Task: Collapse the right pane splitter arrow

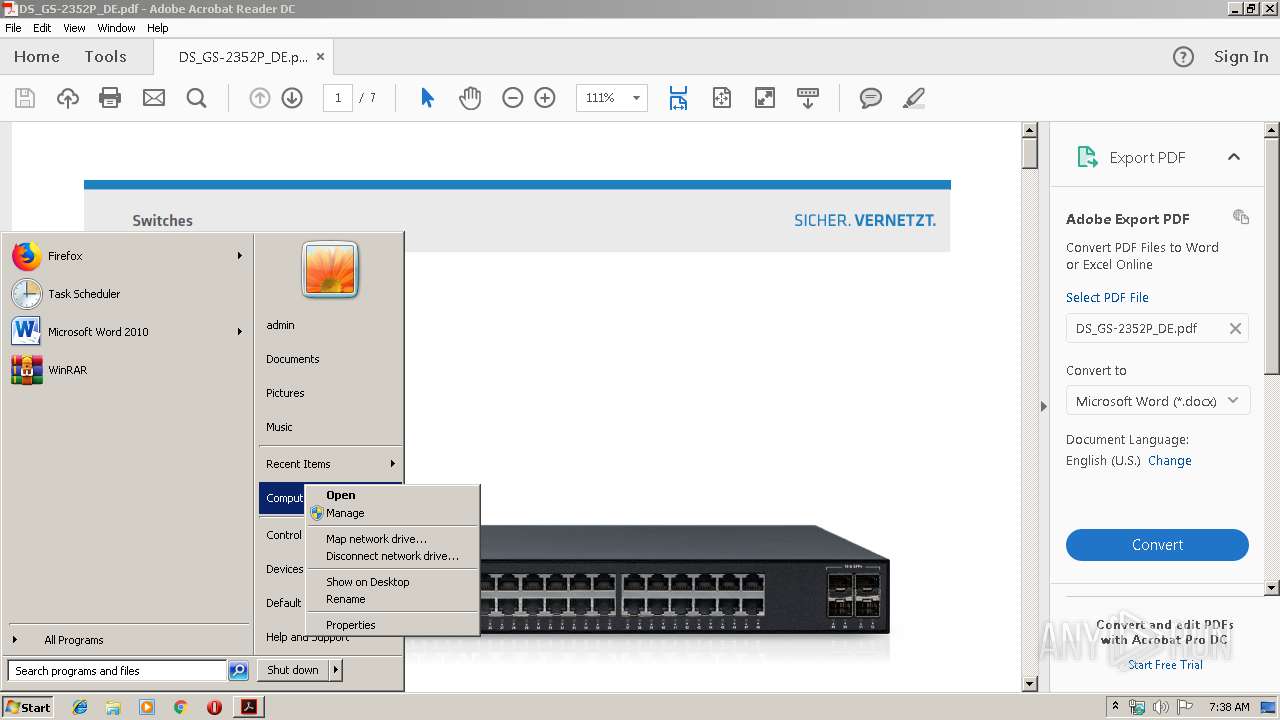Action: (x=1043, y=406)
